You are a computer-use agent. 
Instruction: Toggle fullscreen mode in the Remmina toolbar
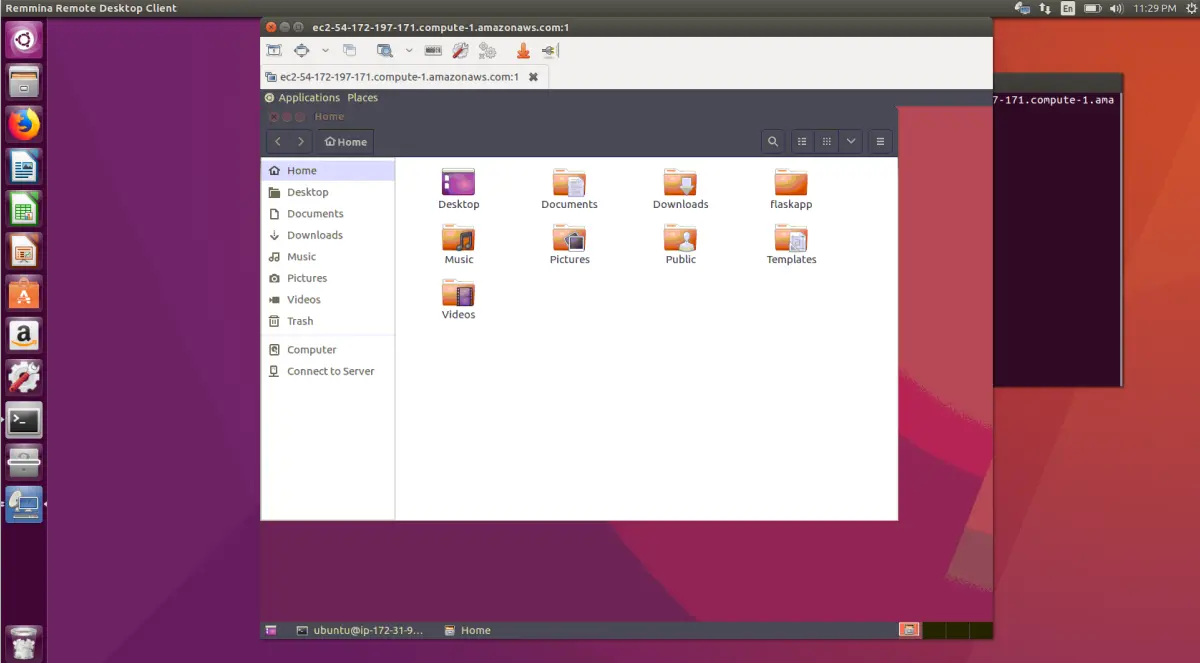274,50
